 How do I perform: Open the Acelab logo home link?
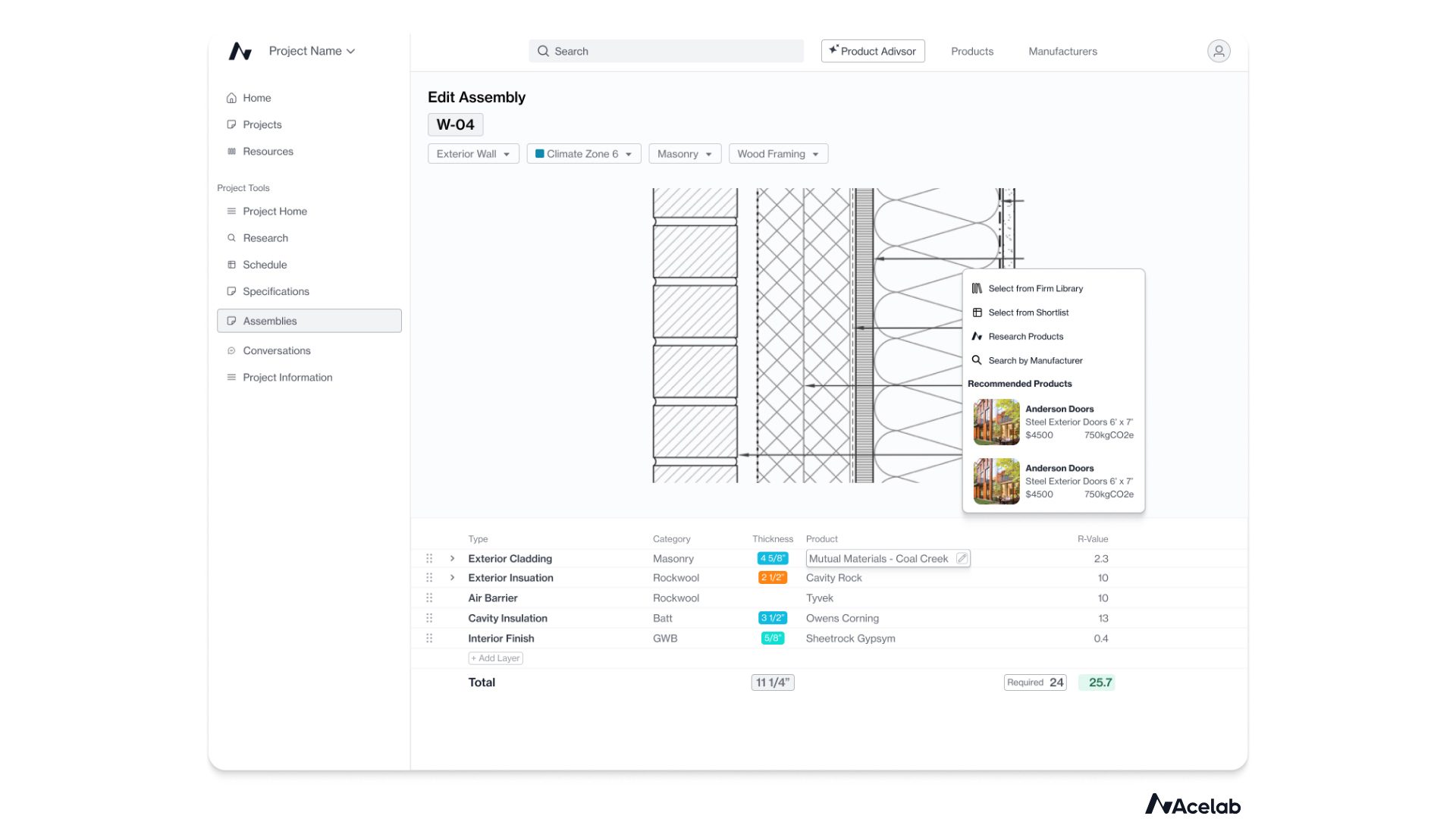click(x=1193, y=805)
